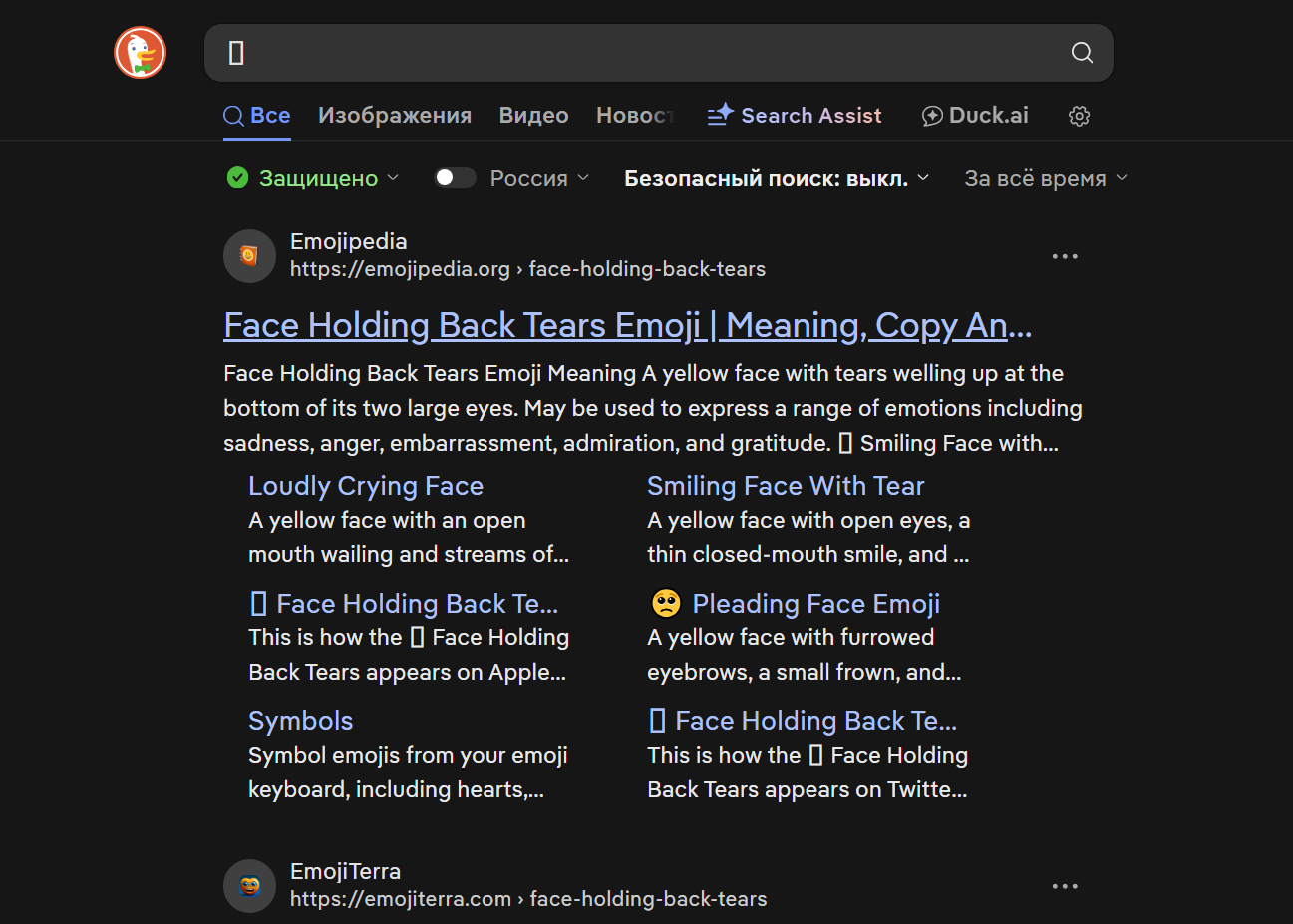Click the emojiterra.com face-holding-back-tears URL
Screen dimensions: 1293x924
[x=528, y=899]
